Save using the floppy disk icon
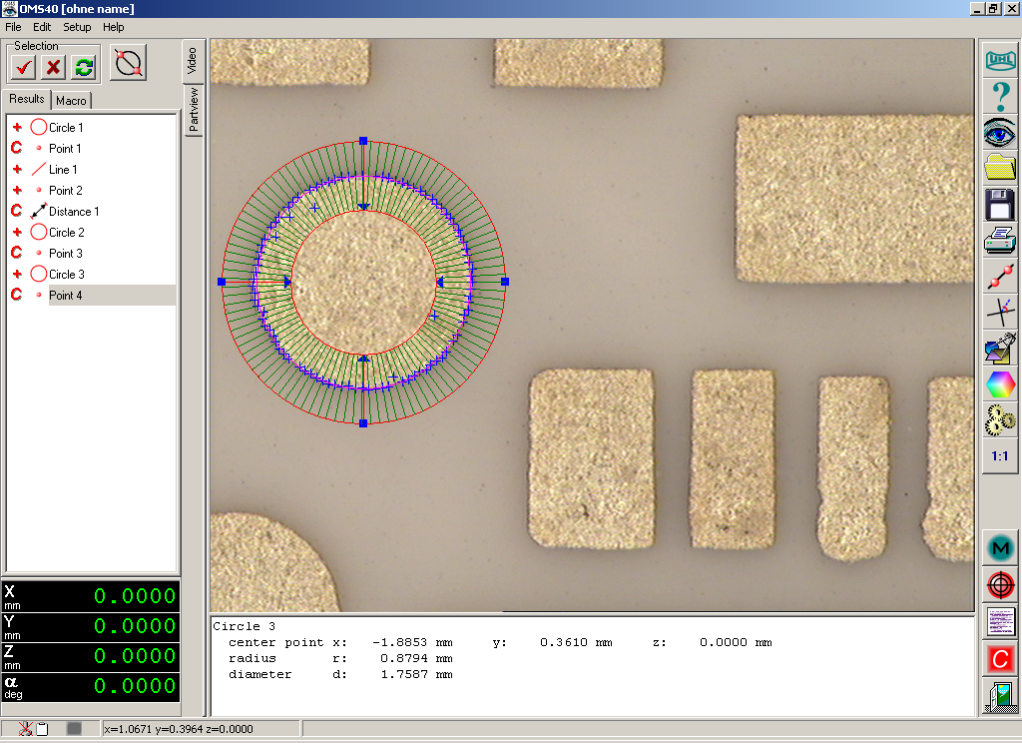This screenshot has width=1022, height=743. [x=1000, y=204]
